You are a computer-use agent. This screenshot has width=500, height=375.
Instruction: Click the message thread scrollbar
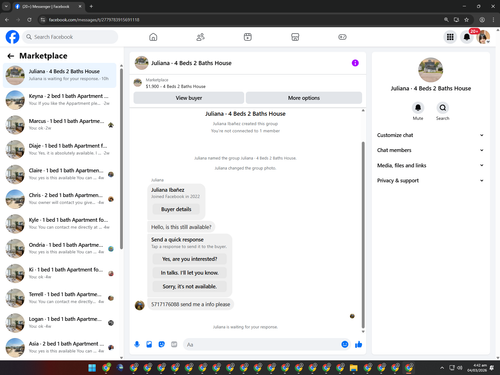pyautogui.click(x=363, y=235)
